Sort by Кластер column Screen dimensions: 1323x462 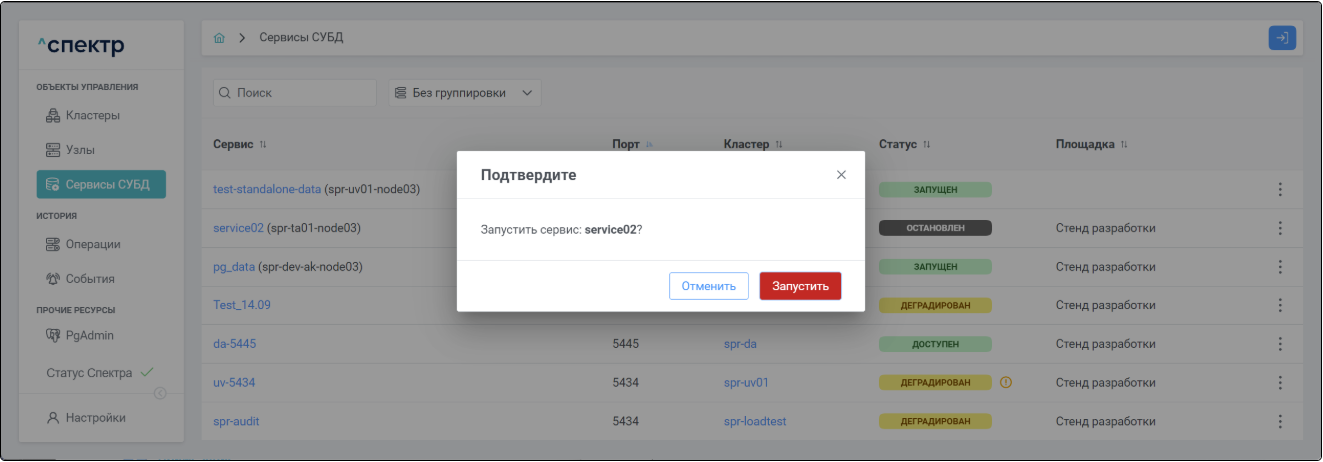pyautogui.click(x=778, y=145)
